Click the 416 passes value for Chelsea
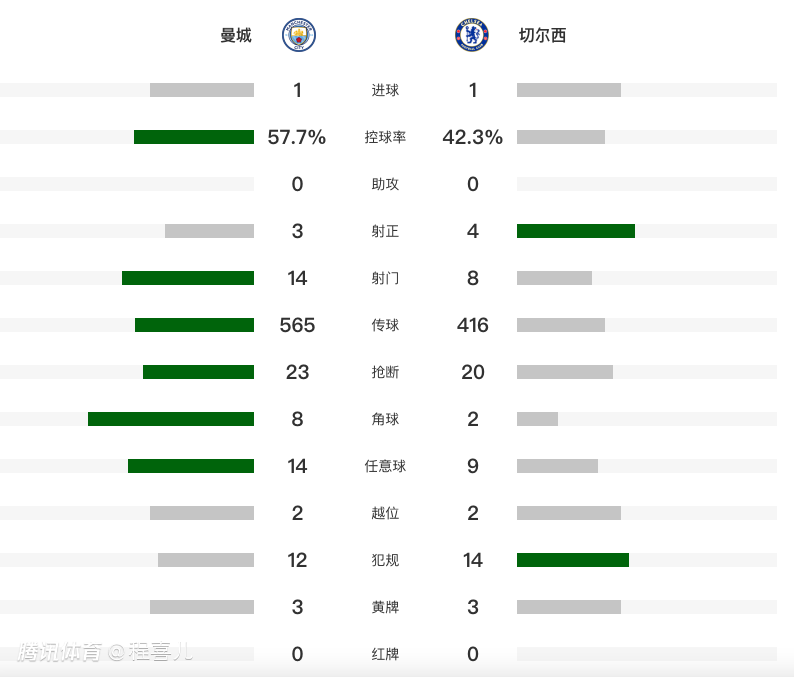 pos(473,325)
